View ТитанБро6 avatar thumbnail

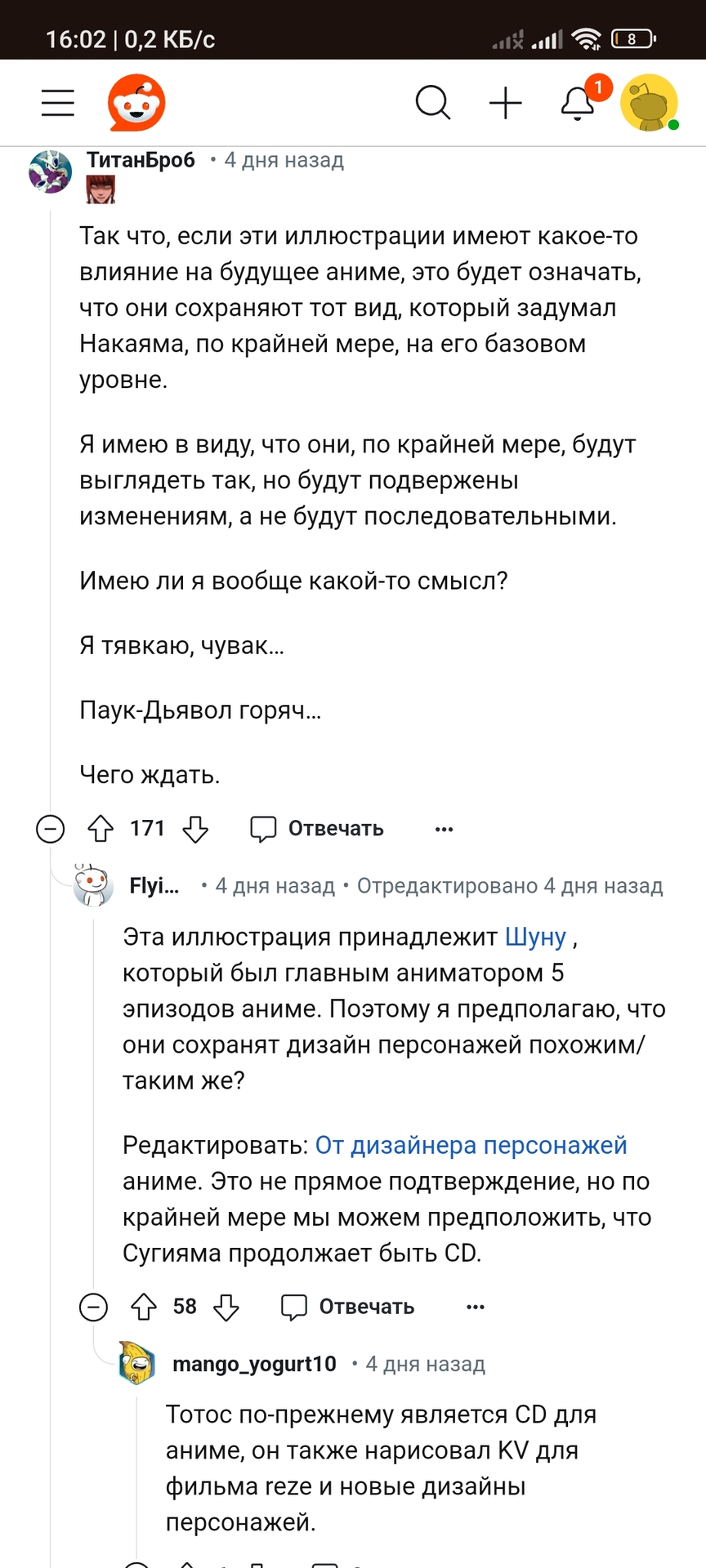51,171
